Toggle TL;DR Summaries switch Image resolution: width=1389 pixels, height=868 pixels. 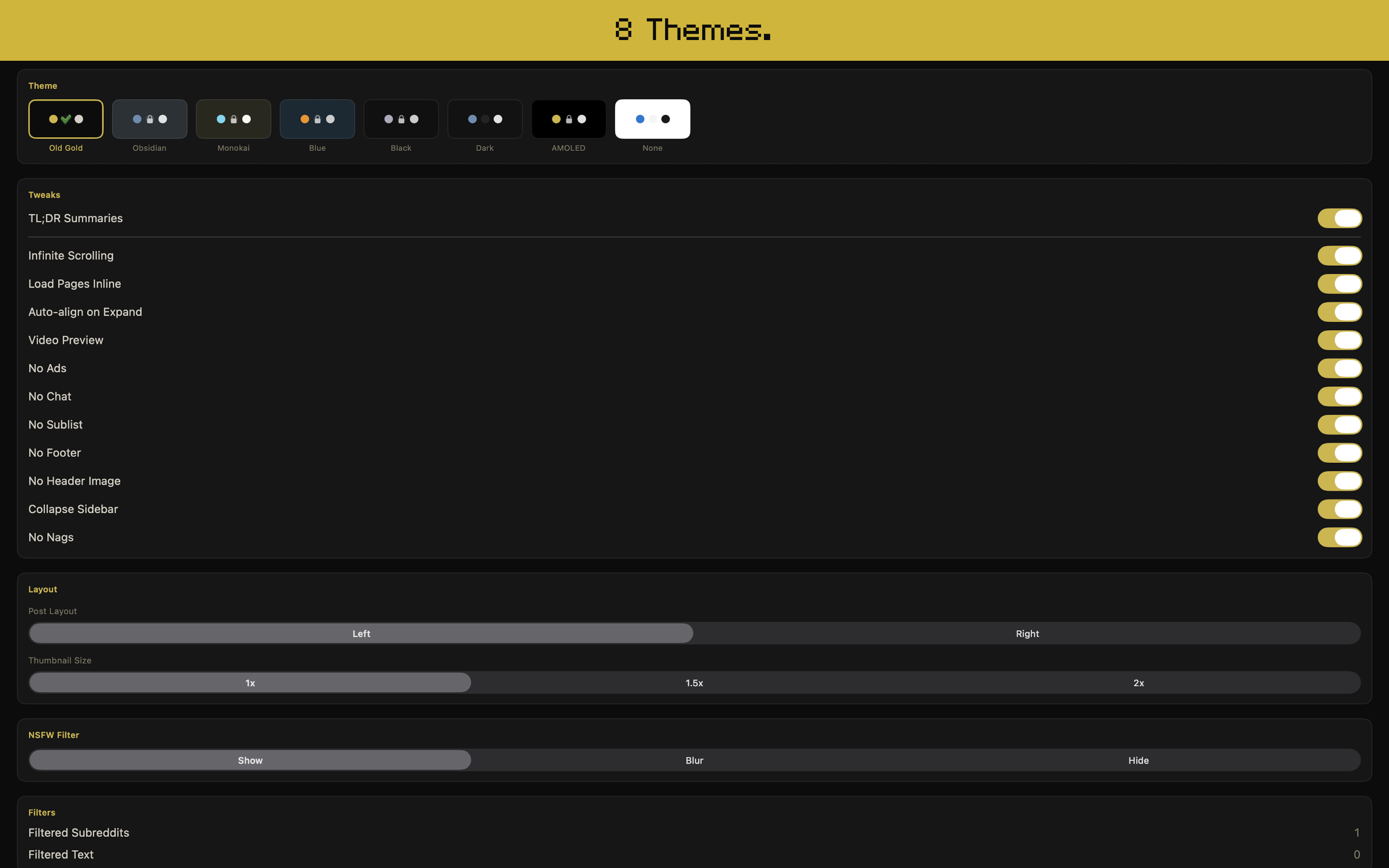click(1340, 218)
